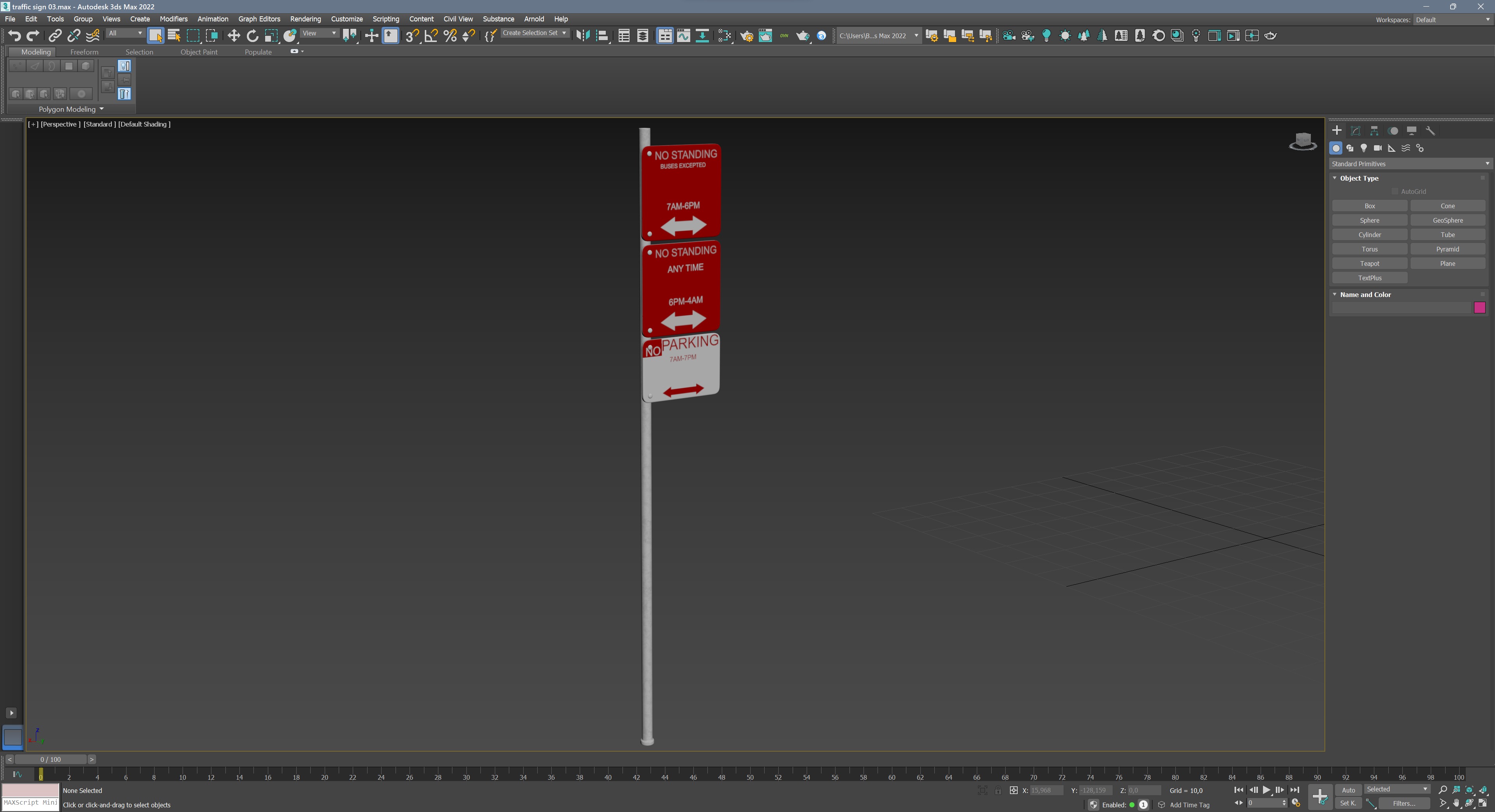Click the MAXScript Mini listener field
This screenshot has height=812, width=1495.
click(30, 803)
